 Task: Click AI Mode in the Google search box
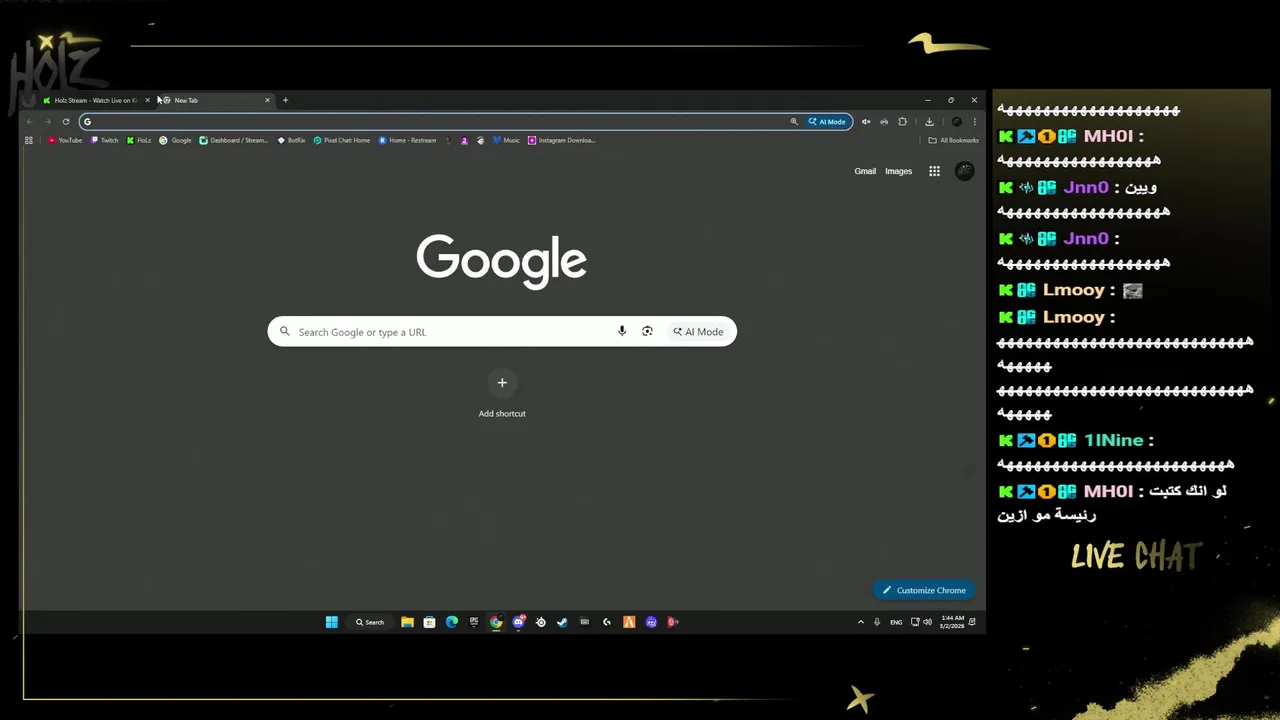coord(698,332)
